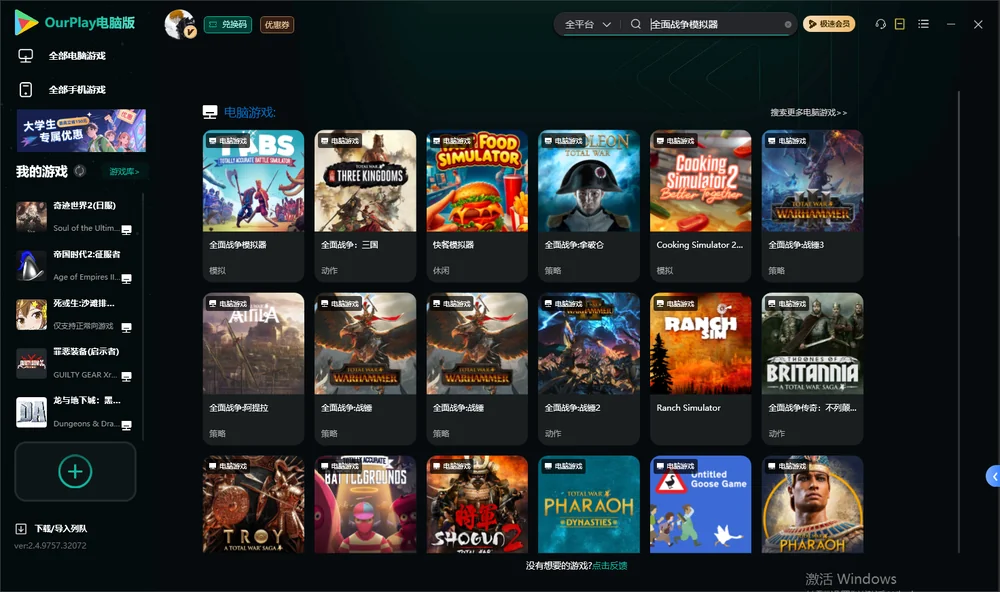Open the list menu icon in title bar
Viewport: 1000px width, 592px height.
(923, 24)
